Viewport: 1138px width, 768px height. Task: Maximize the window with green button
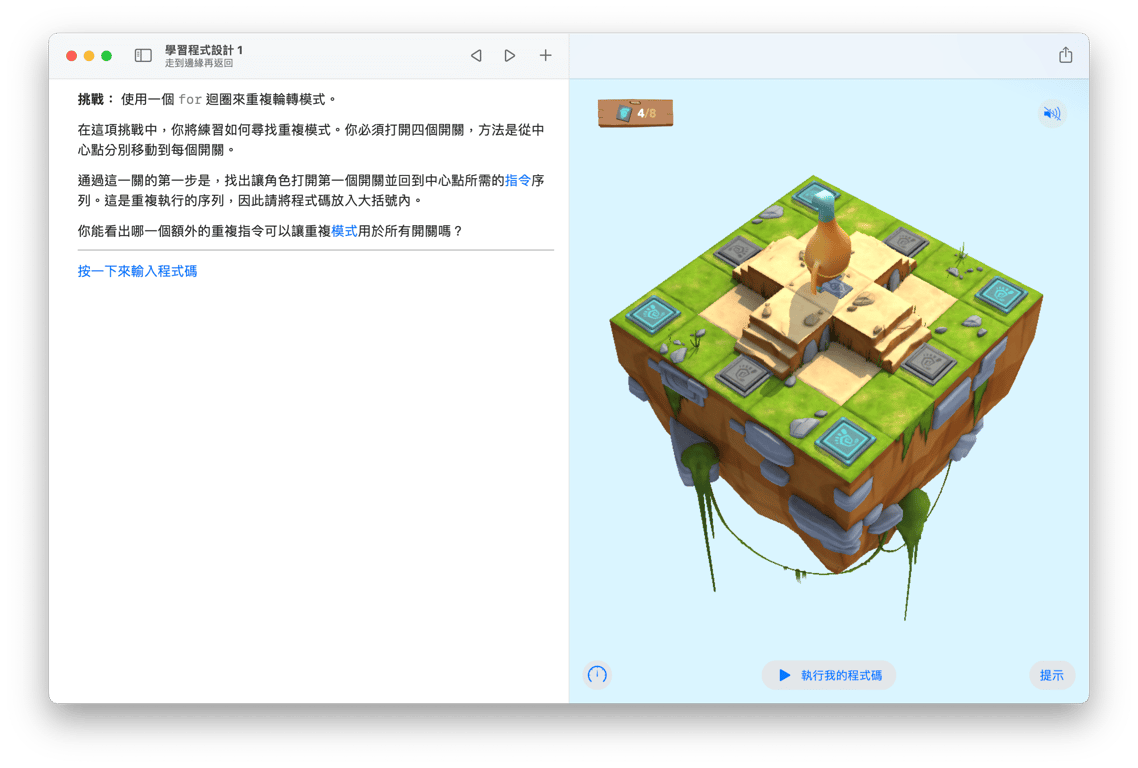[107, 56]
